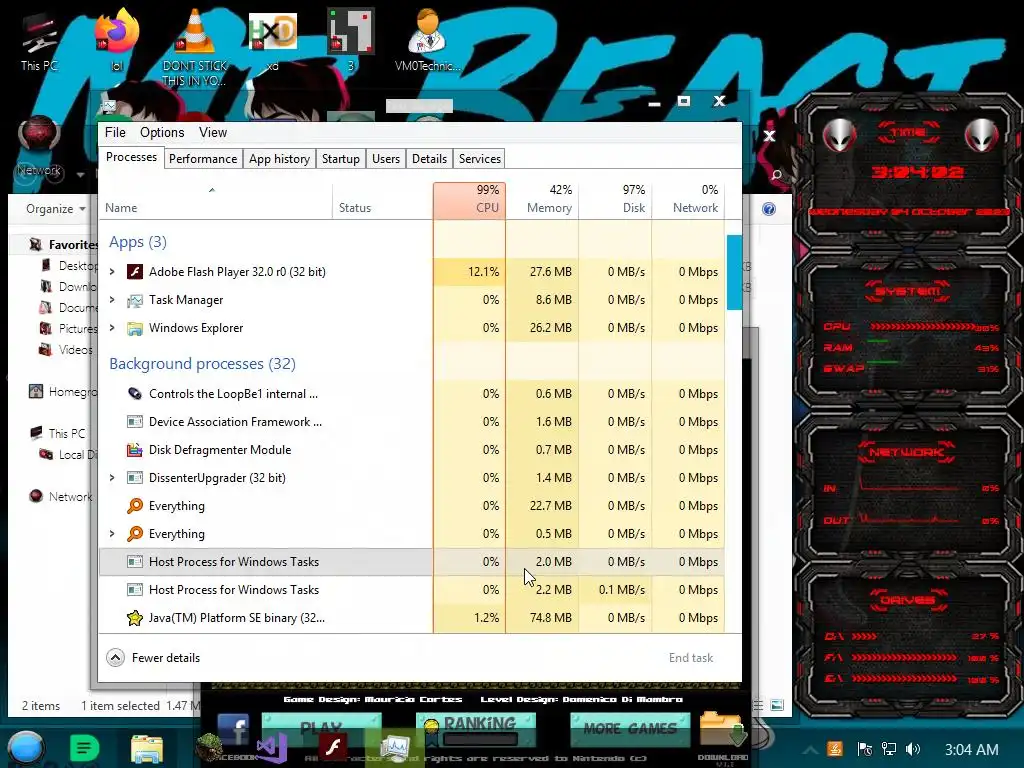Expand Adobe Flash Player process group
The width and height of the screenshot is (1024, 768).
[x=112, y=272]
